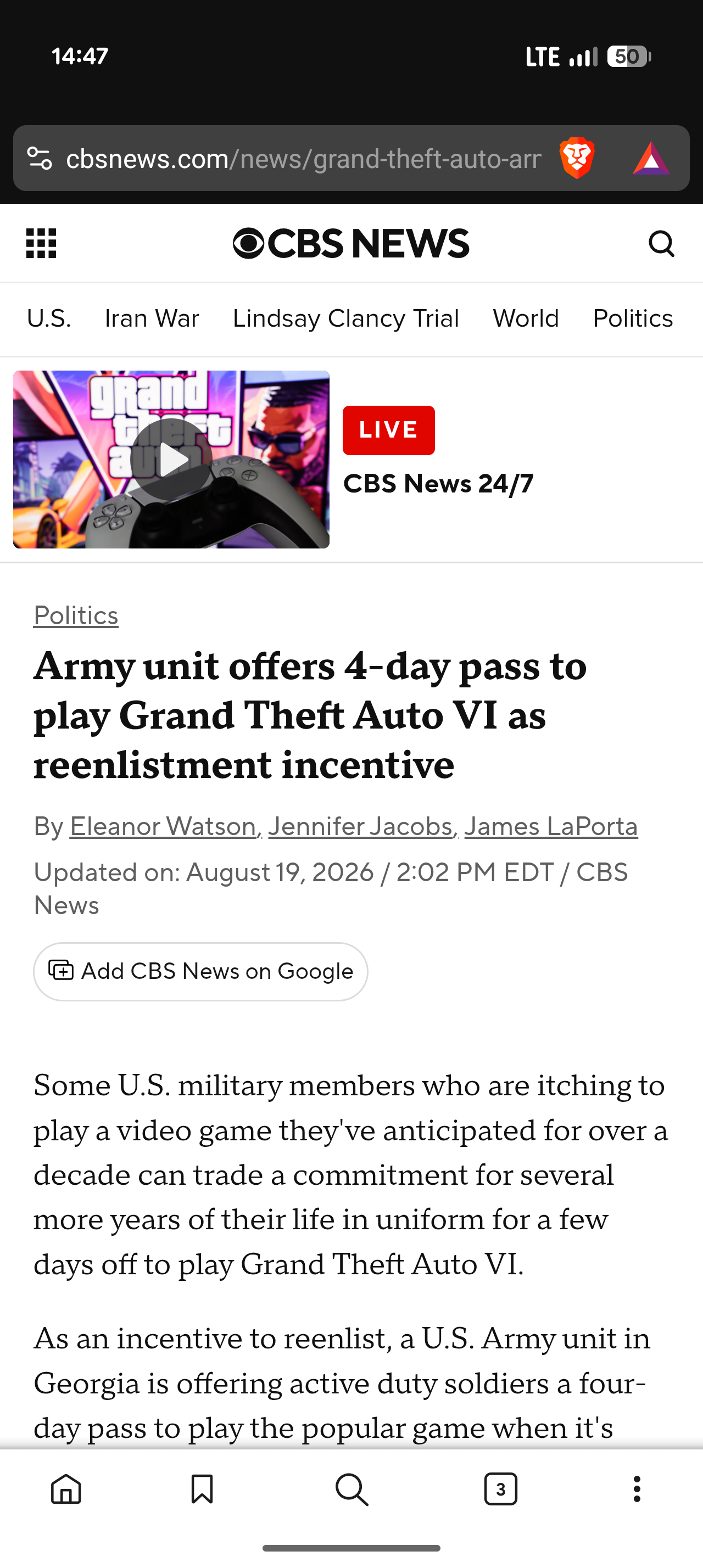Open site settings icon in address bar
The image size is (703, 1568).
[x=40, y=158]
